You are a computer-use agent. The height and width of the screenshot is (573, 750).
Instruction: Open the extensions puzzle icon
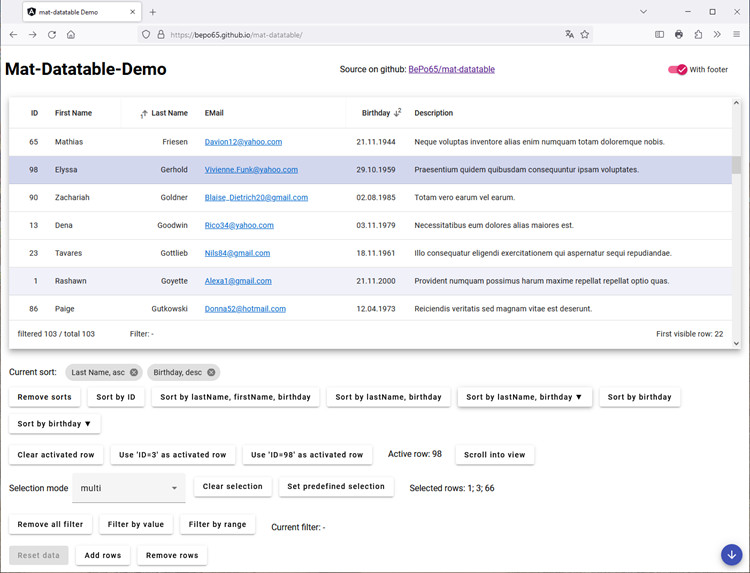click(x=698, y=34)
